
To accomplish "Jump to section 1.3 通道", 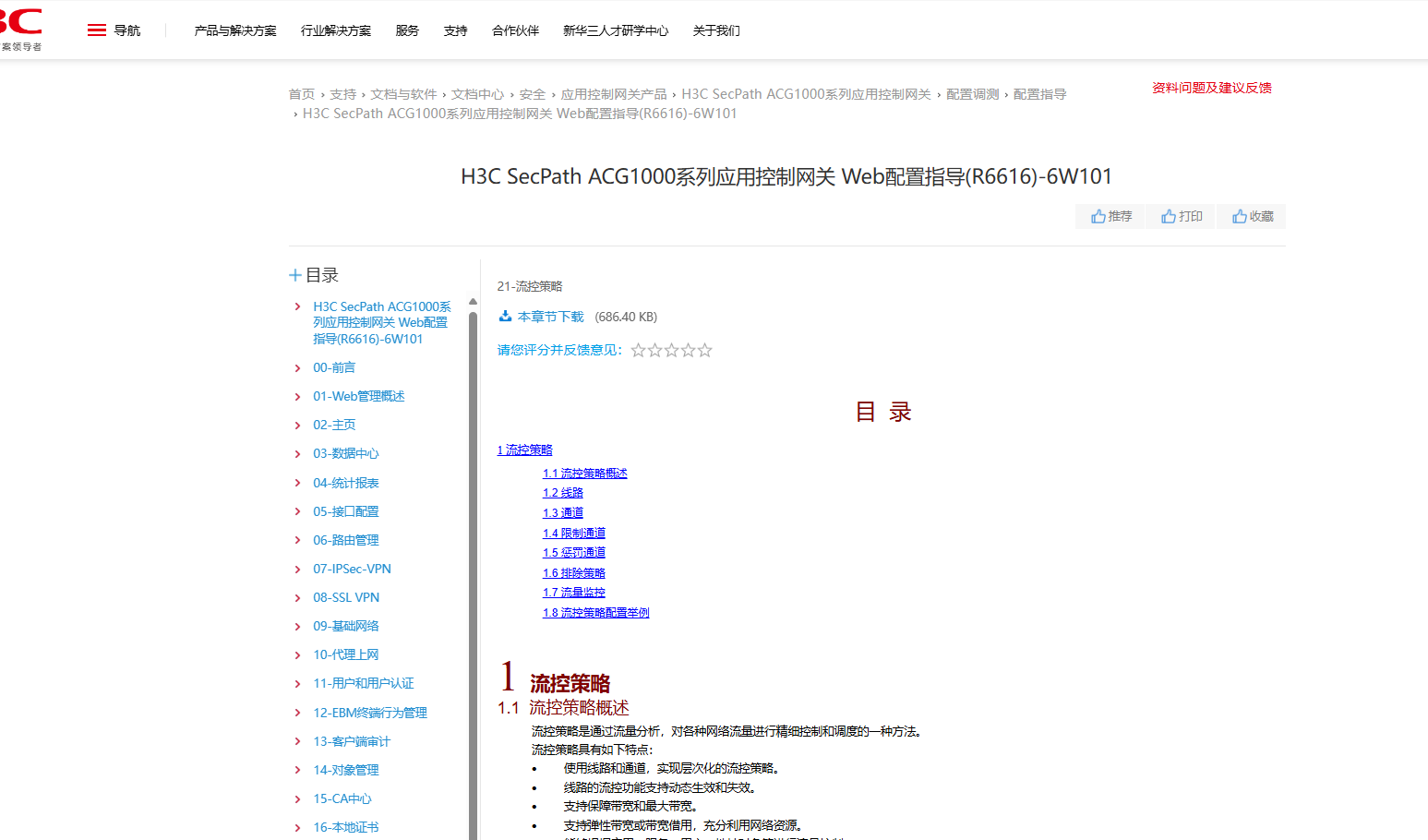I will pos(563,513).
